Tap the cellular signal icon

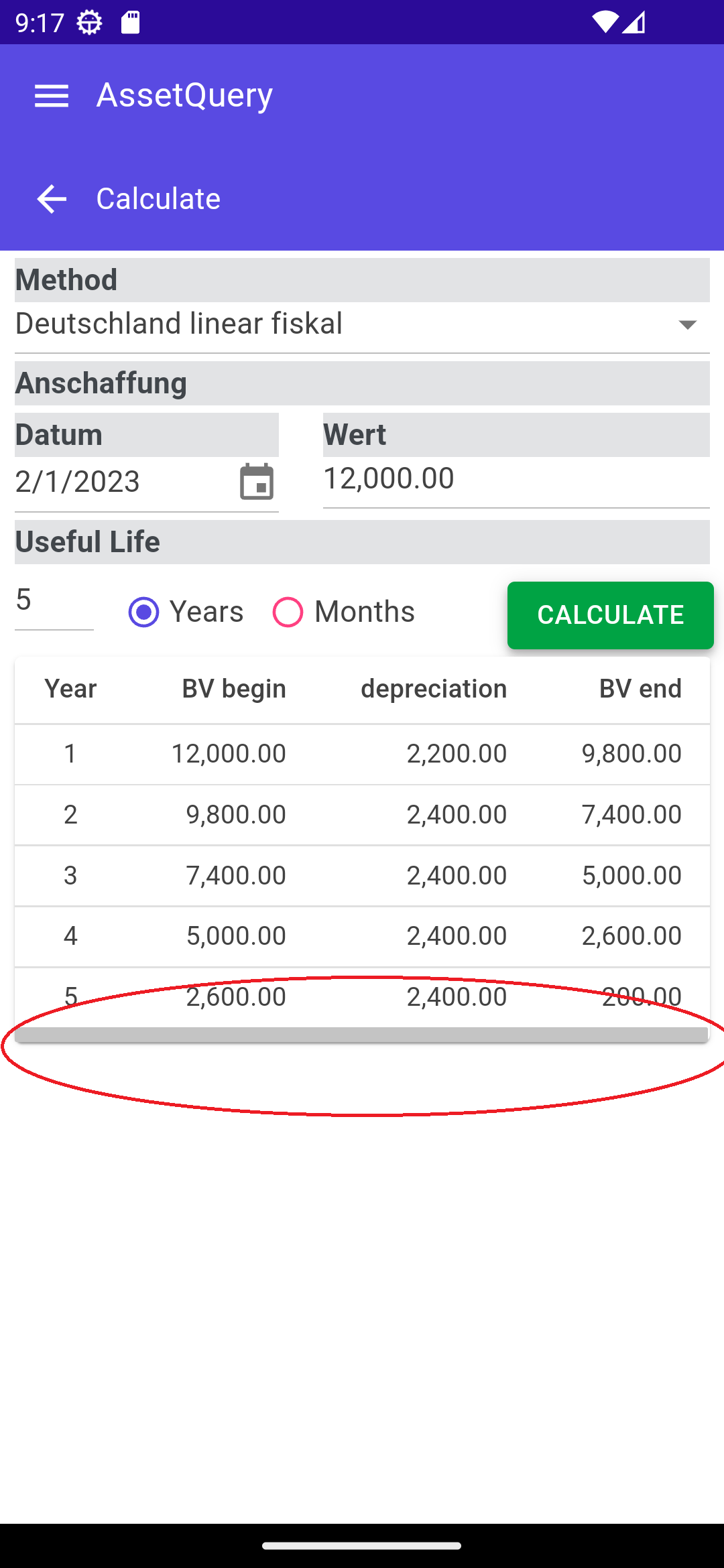[633, 22]
